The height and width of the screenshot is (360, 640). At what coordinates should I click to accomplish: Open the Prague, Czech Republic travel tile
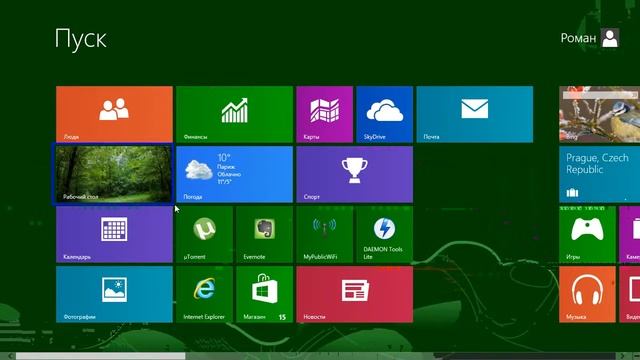tap(600, 174)
